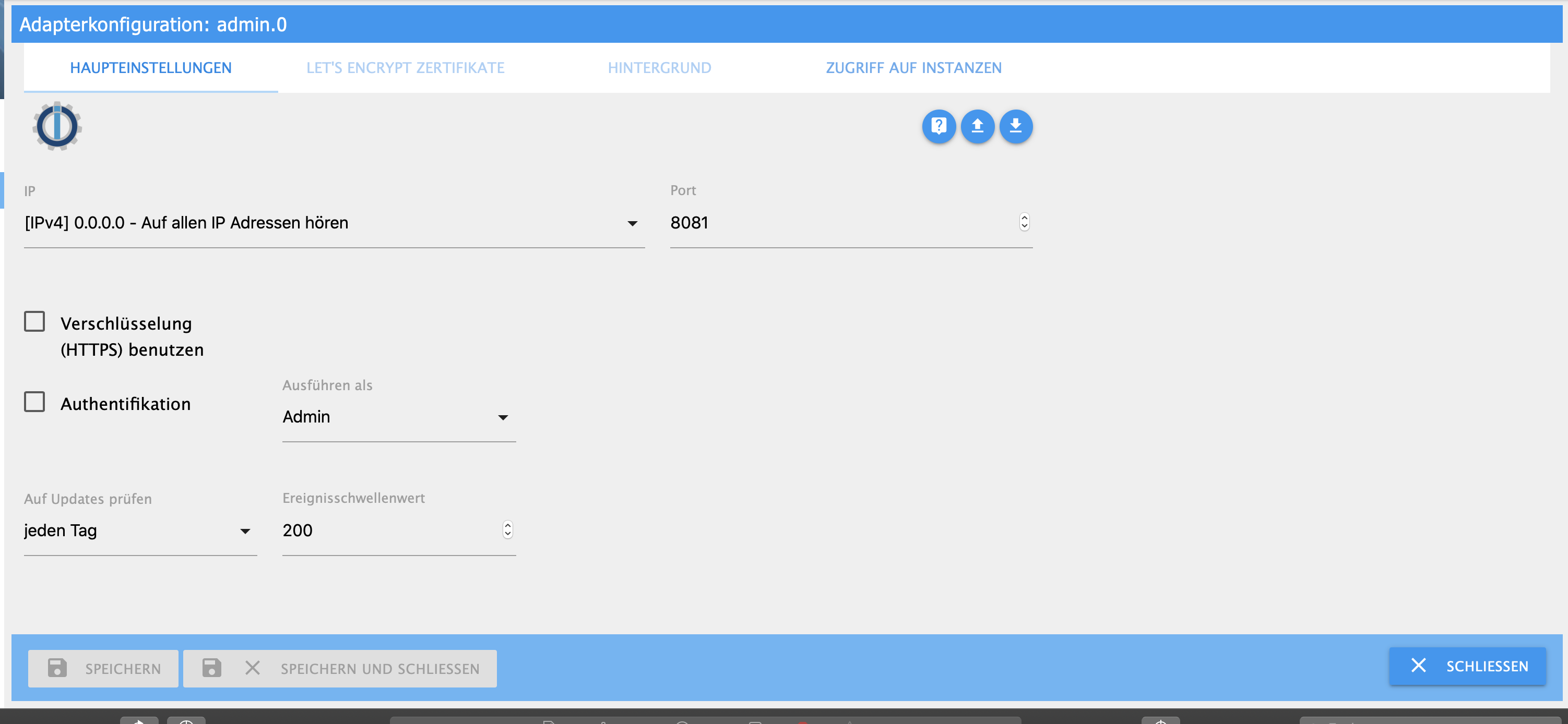Click the Speichern button
Viewport: 1568px width, 724px height.
point(103,668)
